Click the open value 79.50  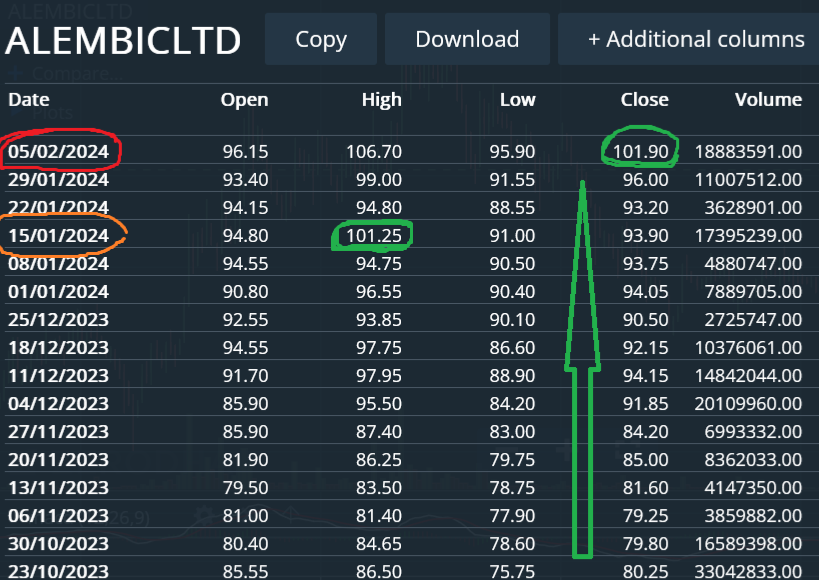click(245, 488)
